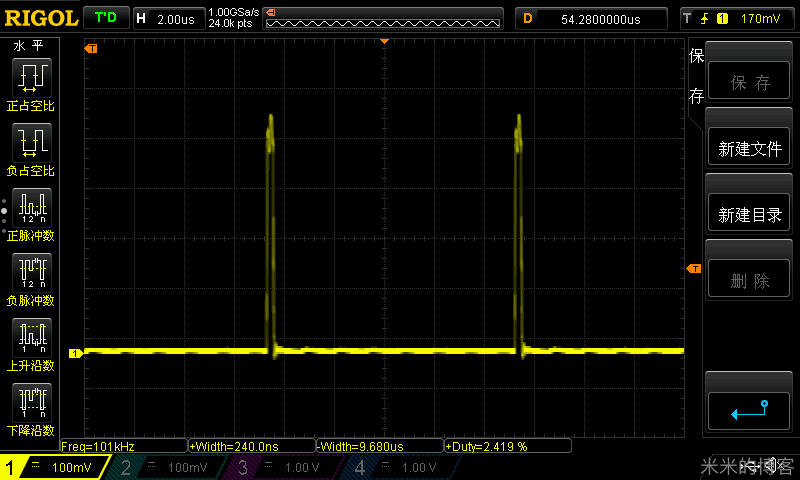The height and width of the screenshot is (480, 800).
Task: Click the back arrow return icon
Action: coord(748,410)
